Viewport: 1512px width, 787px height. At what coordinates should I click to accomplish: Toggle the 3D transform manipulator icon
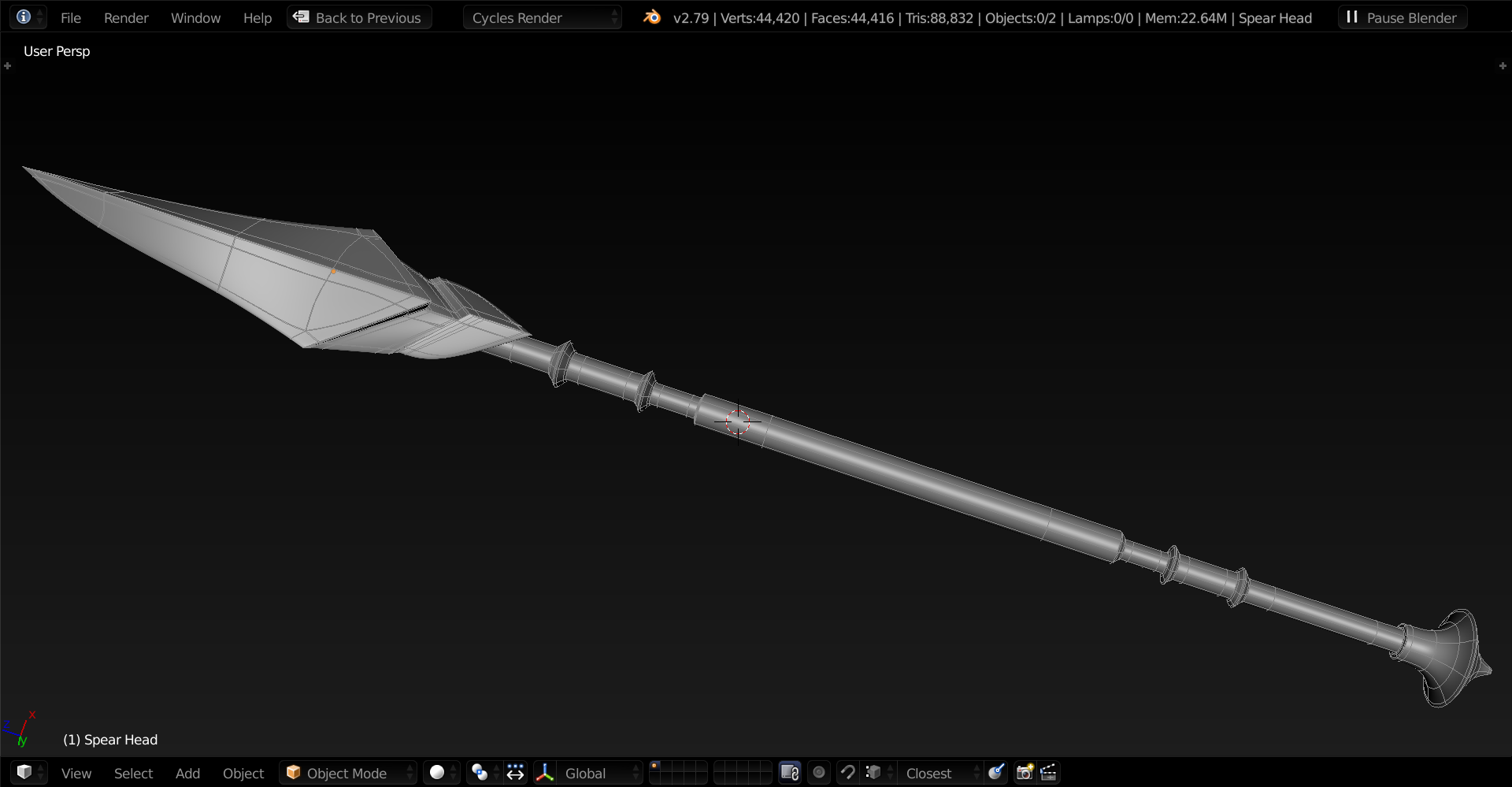(545, 773)
